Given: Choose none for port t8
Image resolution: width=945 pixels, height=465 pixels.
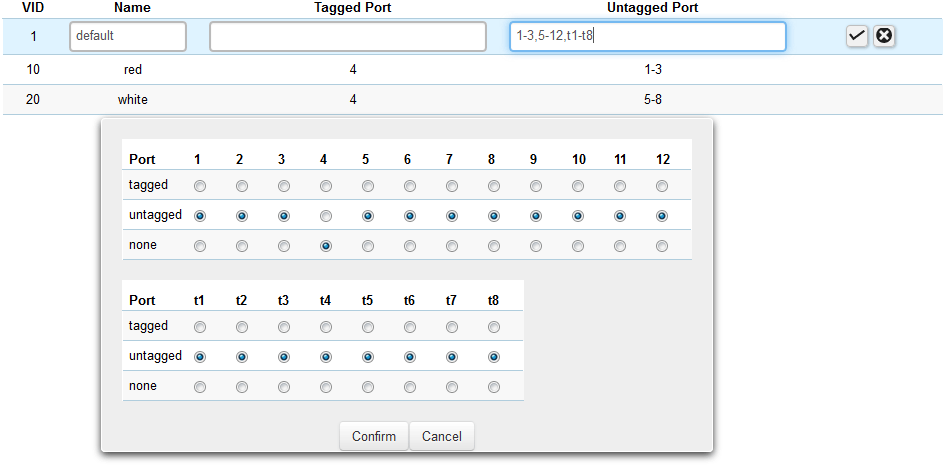Looking at the screenshot, I should point(494,387).
